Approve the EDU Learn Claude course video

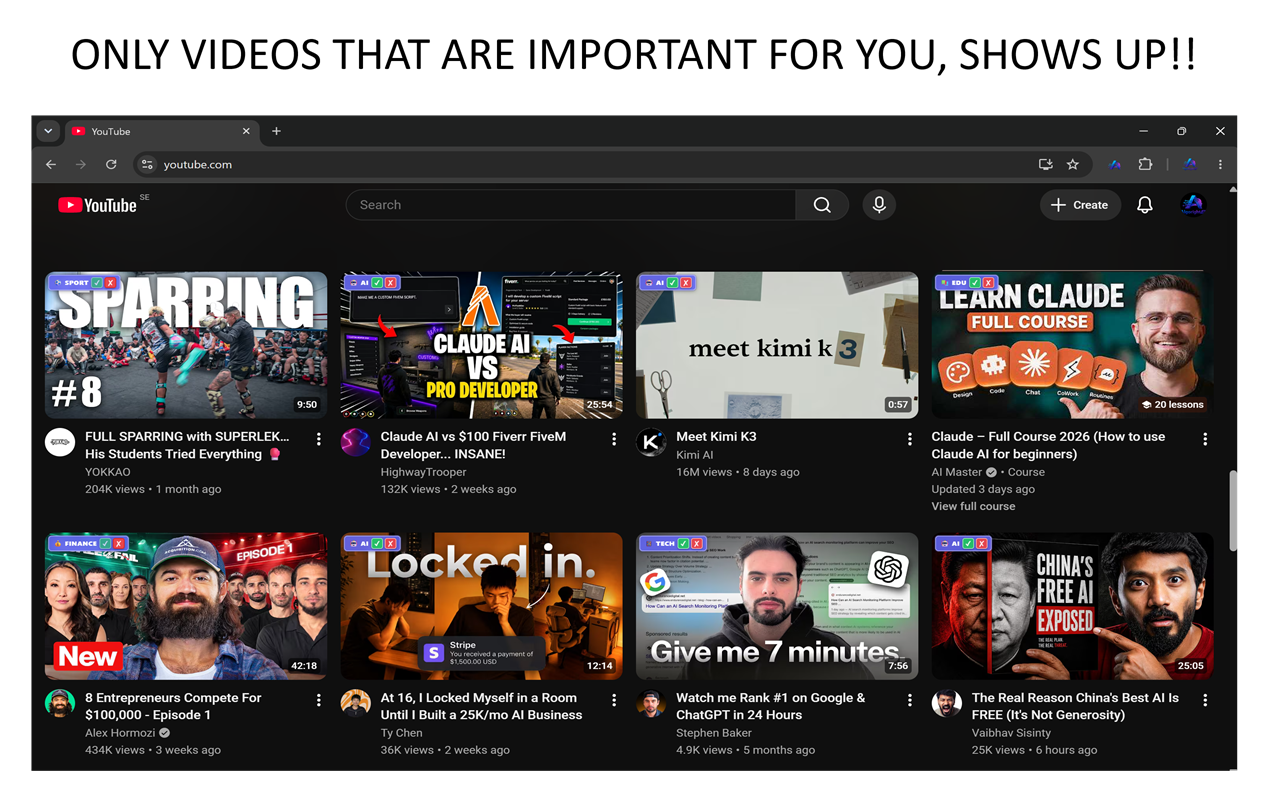click(975, 283)
